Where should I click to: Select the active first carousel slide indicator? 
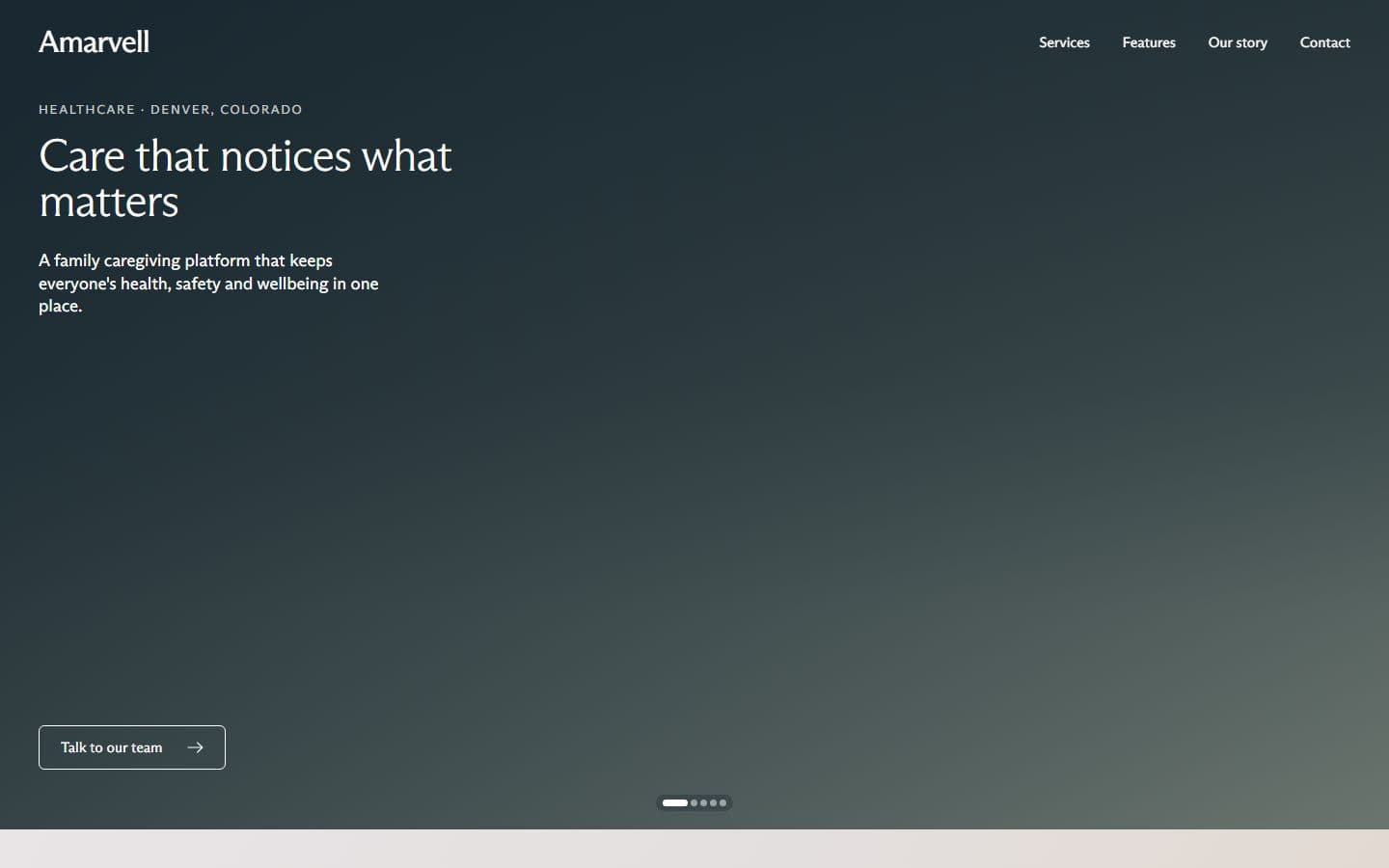tap(675, 802)
